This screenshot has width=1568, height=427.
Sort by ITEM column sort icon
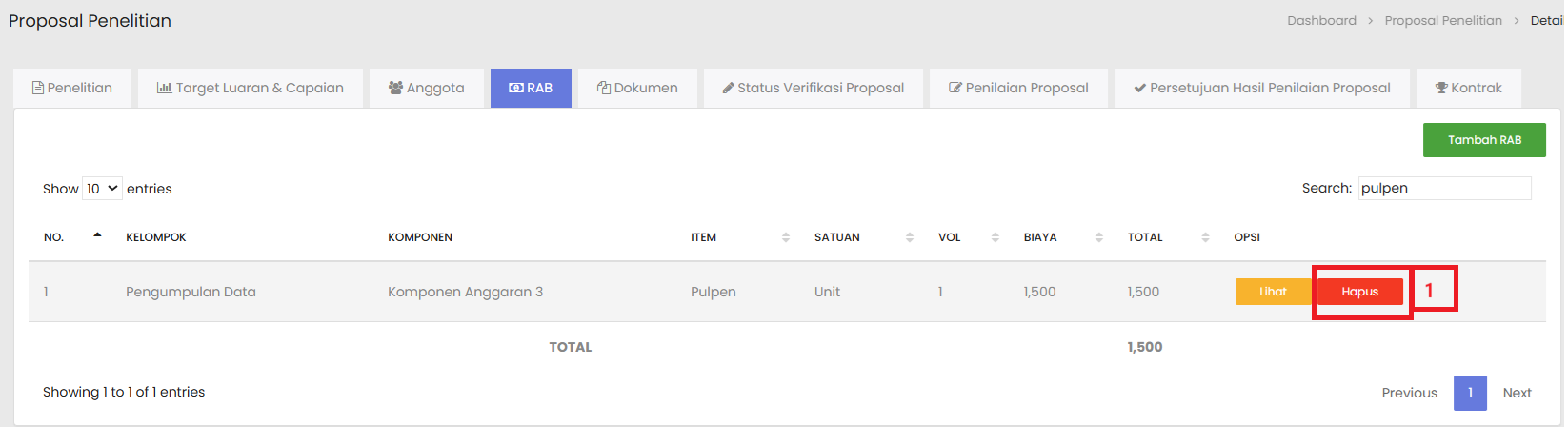coord(786,237)
